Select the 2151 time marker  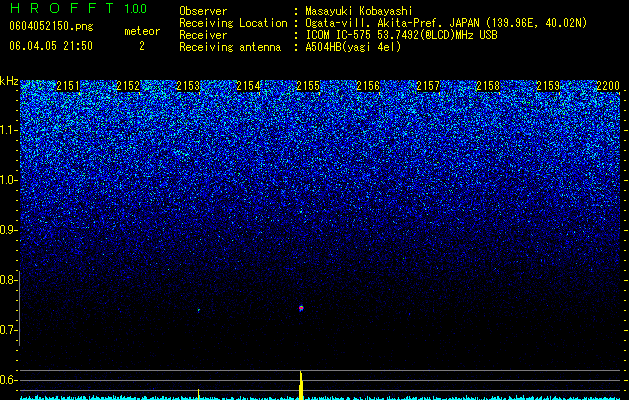click(x=68, y=86)
